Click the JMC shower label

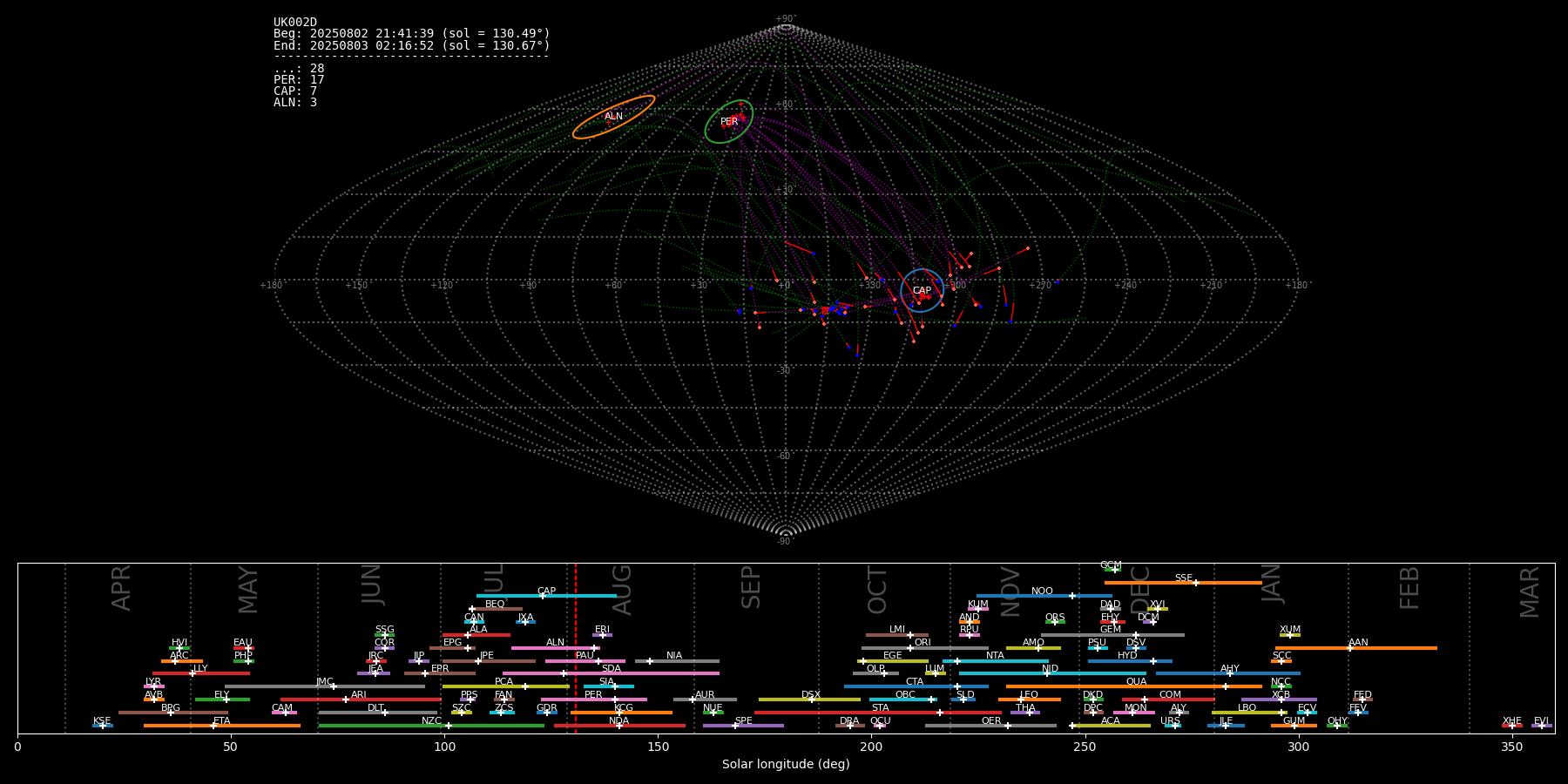click(324, 682)
